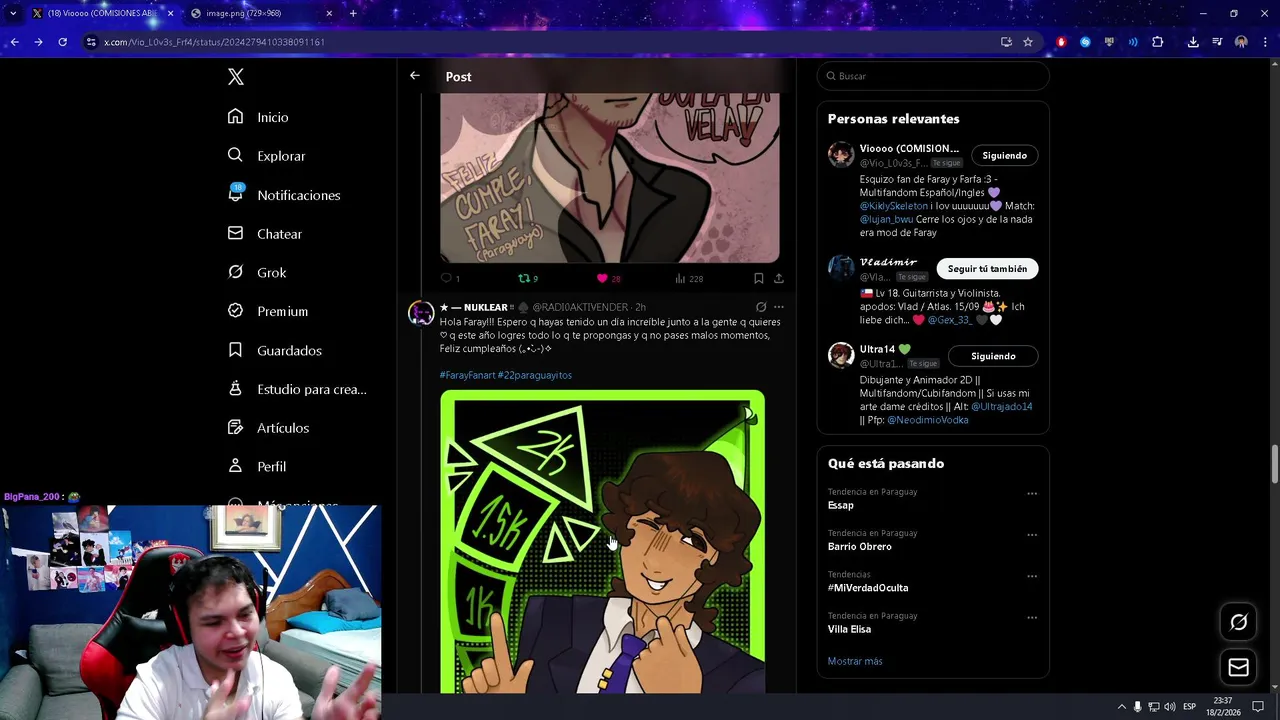The height and width of the screenshot is (720, 1280).
Task: Open media controls icon in toolbar
Action: pyautogui.click(x=1217, y=42)
